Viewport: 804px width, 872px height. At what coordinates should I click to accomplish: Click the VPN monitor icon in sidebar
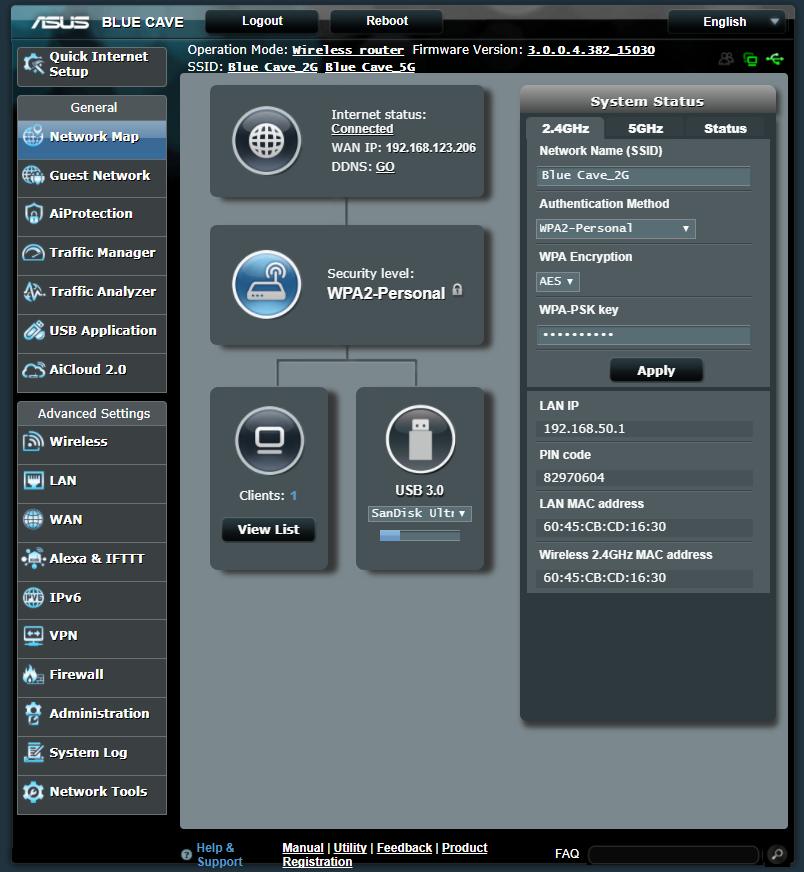coord(33,636)
